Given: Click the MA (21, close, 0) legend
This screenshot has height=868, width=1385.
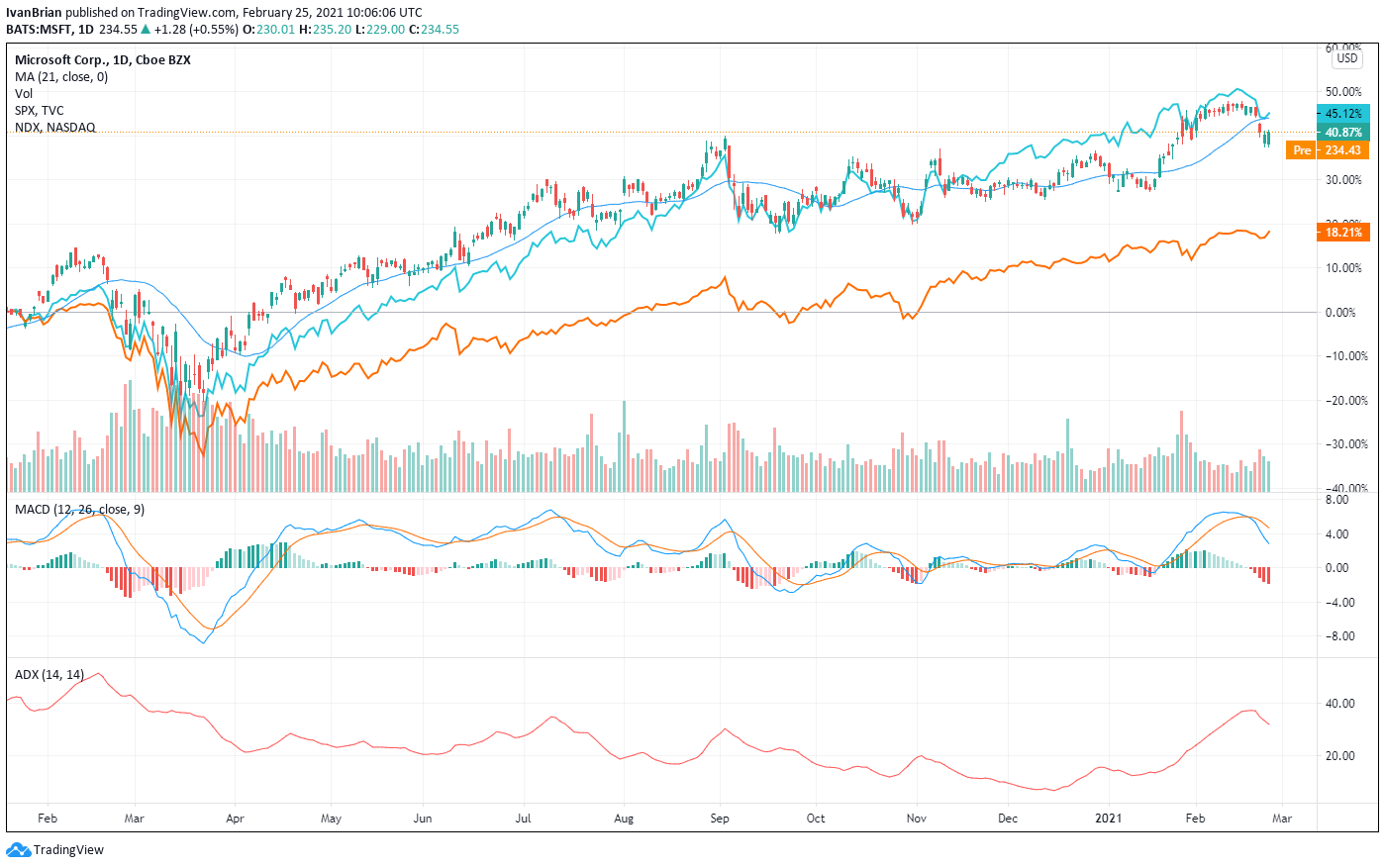Looking at the screenshot, I should point(61,76).
